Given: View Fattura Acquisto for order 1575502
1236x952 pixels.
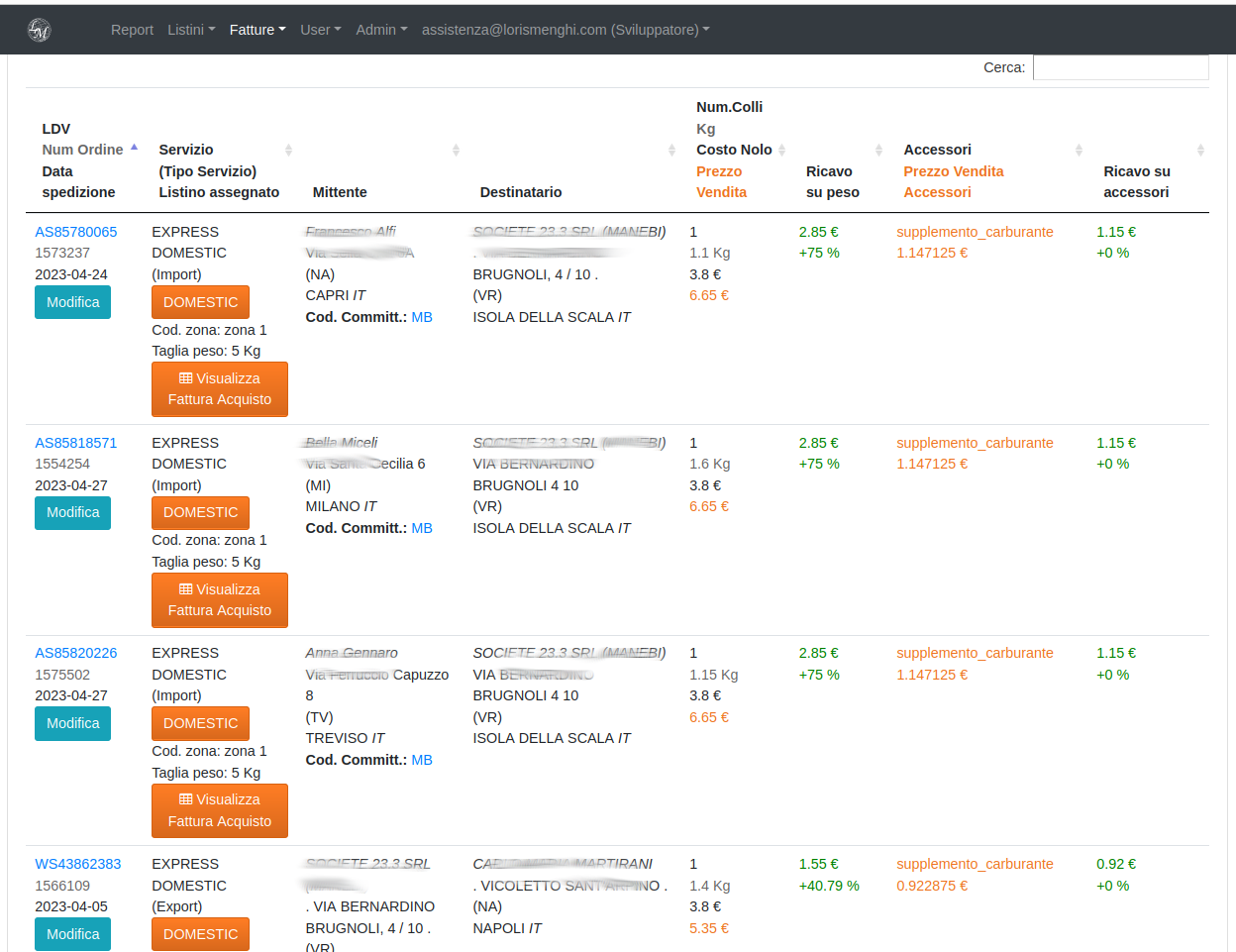Looking at the screenshot, I should point(219,810).
